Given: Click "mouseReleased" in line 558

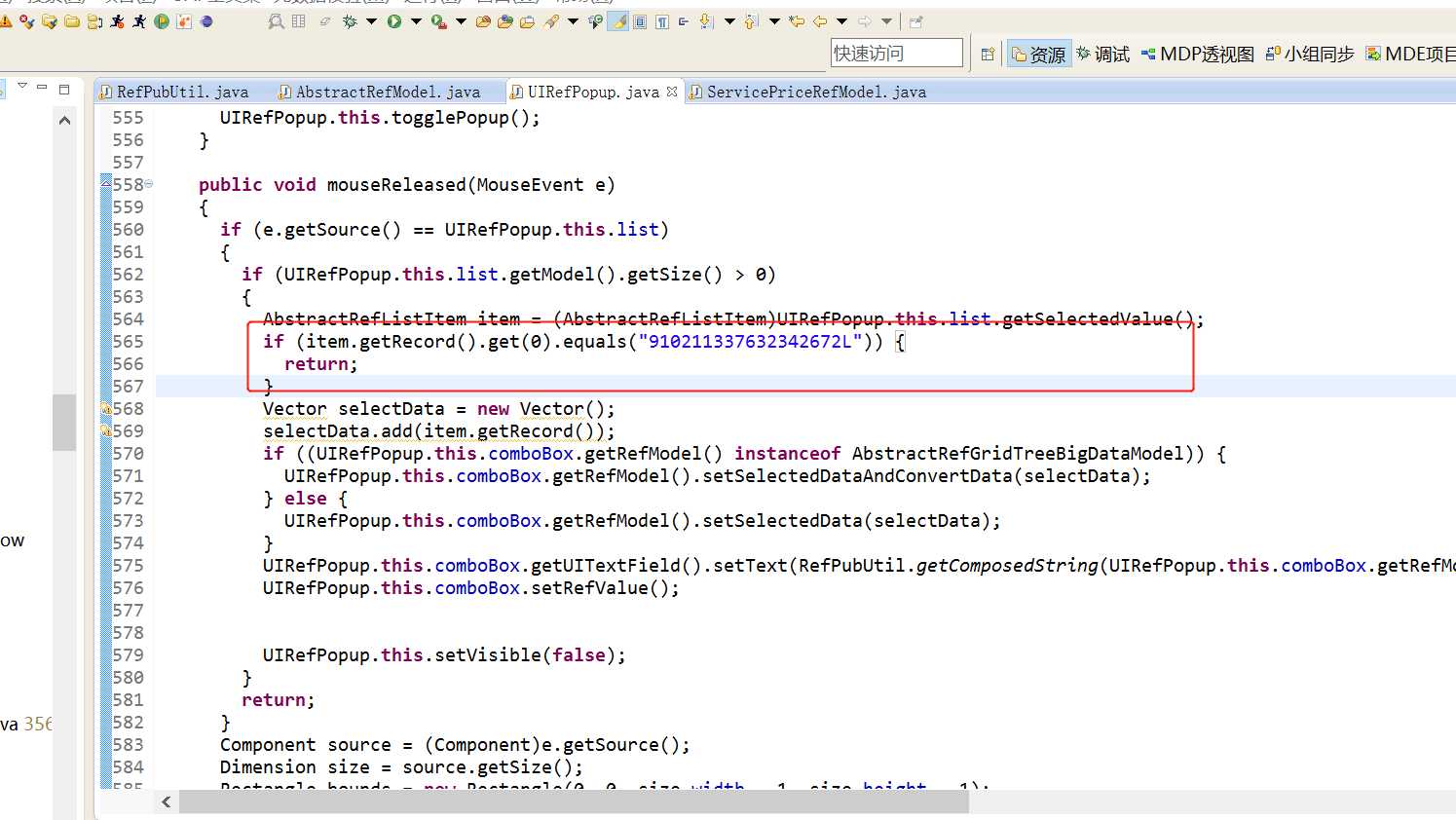Looking at the screenshot, I should pos(396,185).
